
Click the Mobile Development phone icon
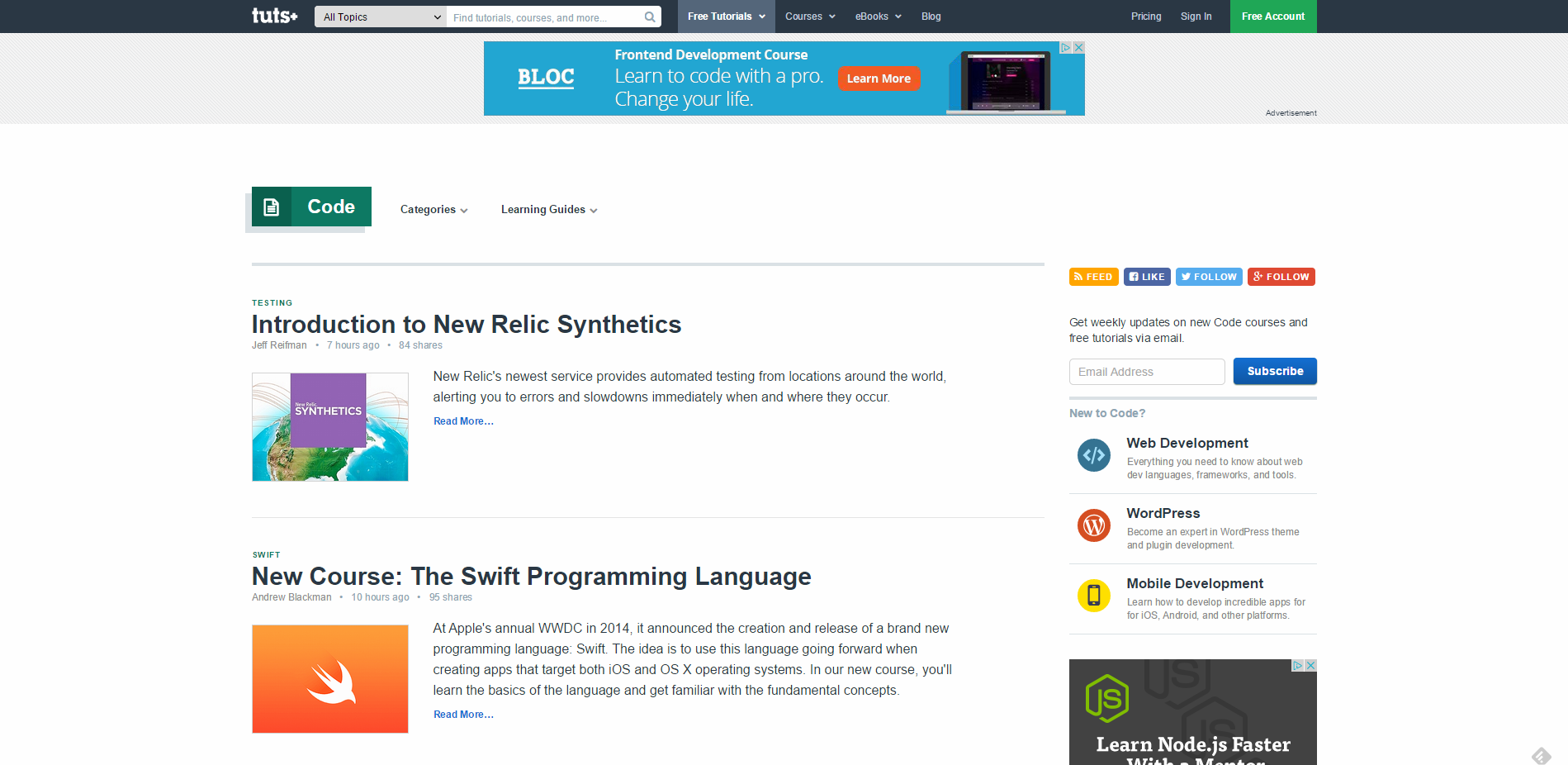coord(1094,596)
